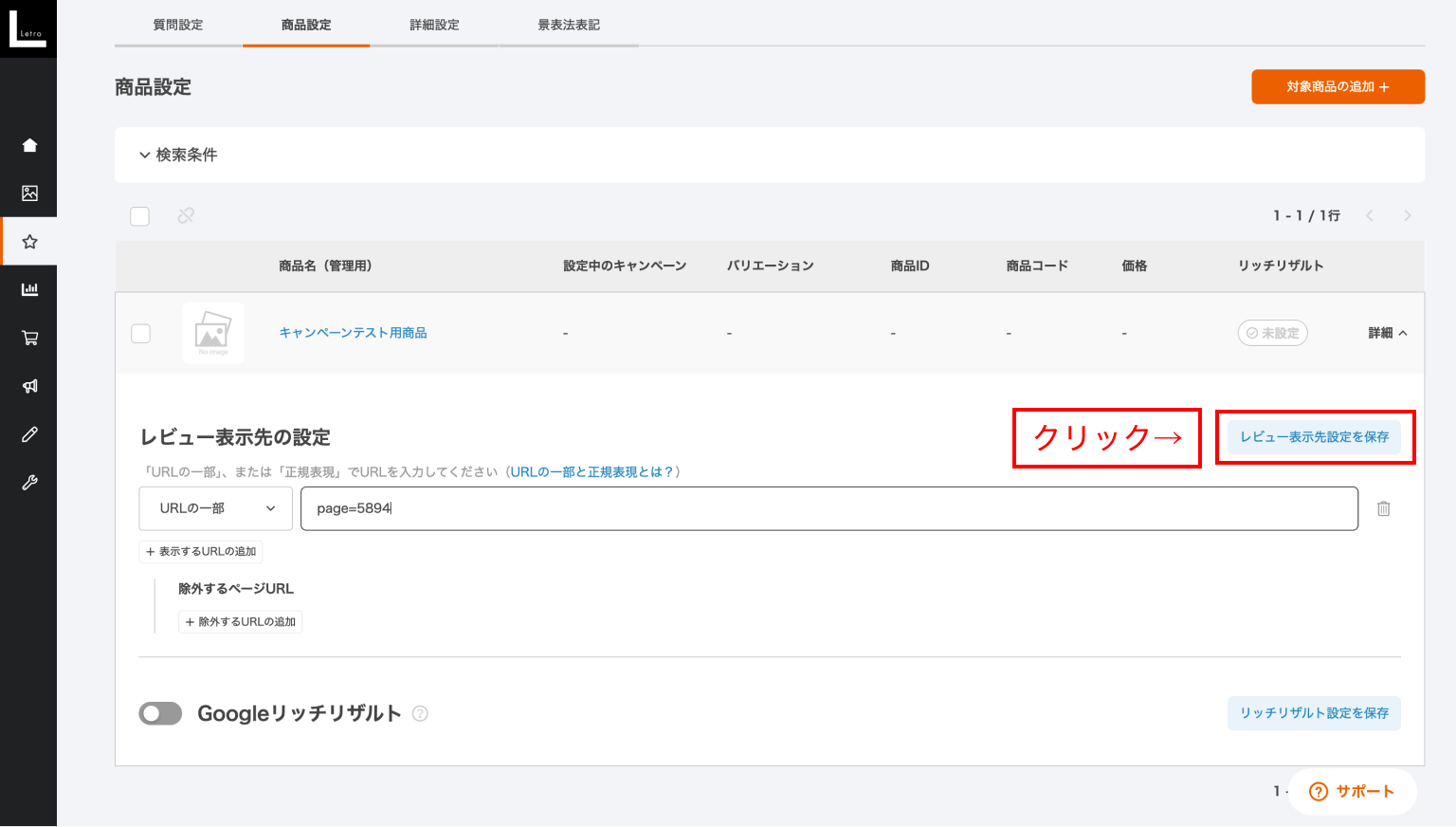Open the URLの一部 dropdown
Screen dimensions: 1456x827
215,508
